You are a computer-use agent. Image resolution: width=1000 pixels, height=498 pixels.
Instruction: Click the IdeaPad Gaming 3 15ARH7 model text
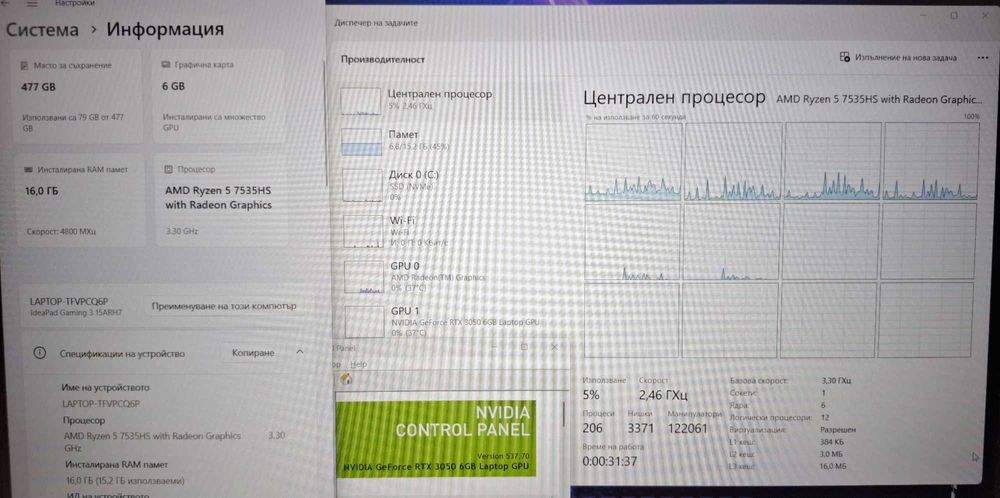75,313
